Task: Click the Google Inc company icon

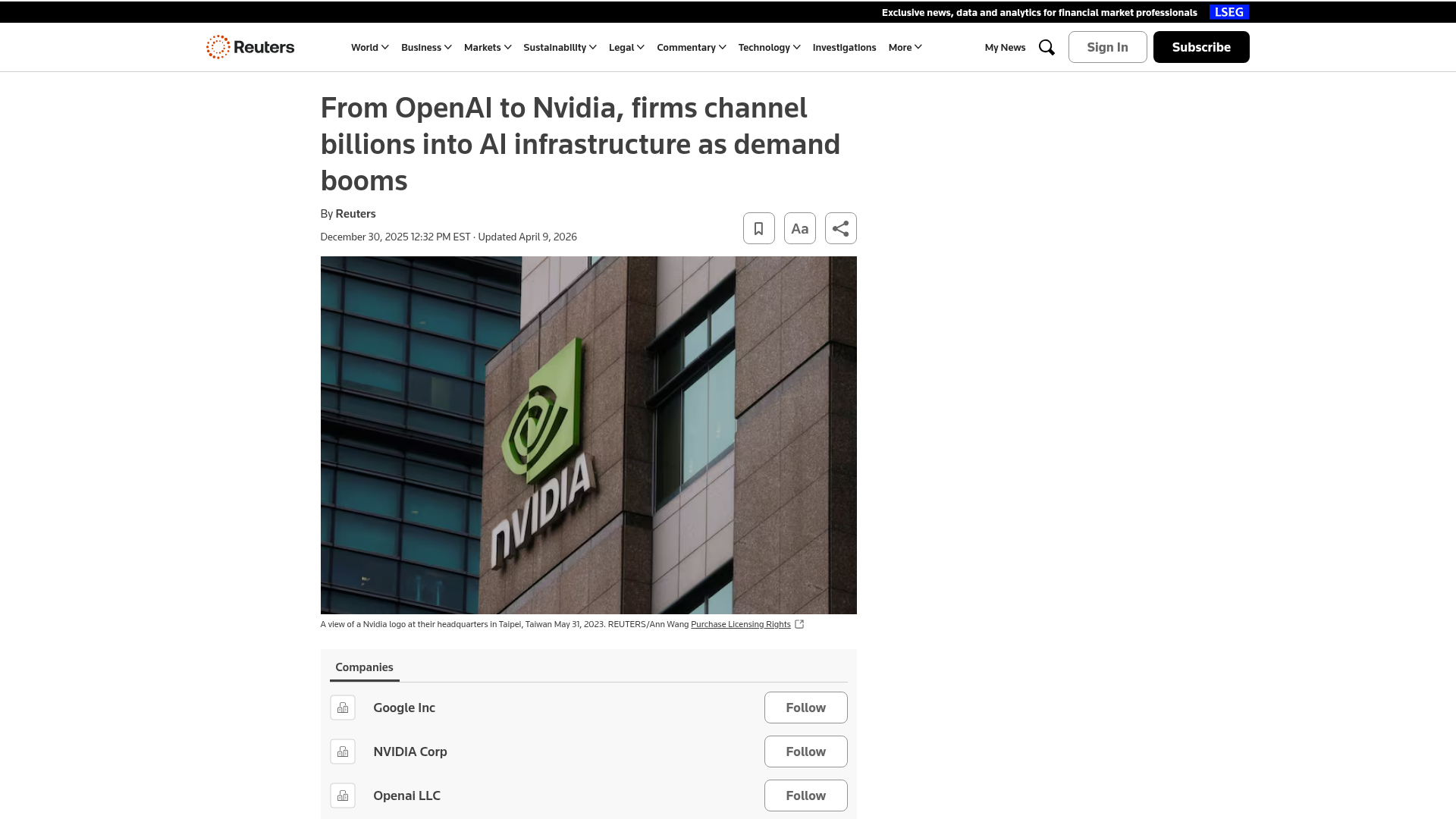Action: click(343, 708)
